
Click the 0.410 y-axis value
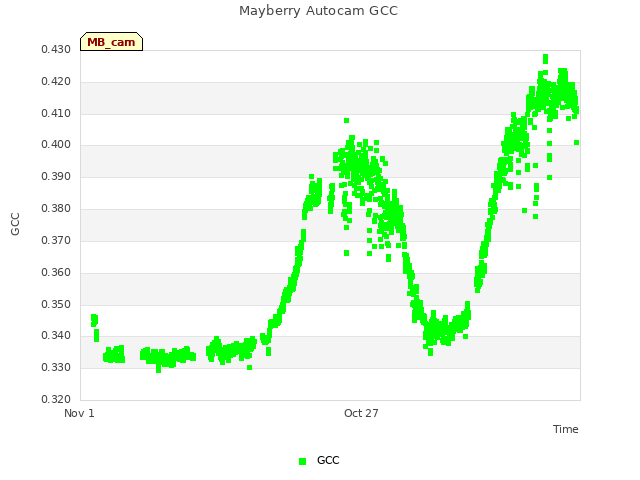[x=56, y=113]
